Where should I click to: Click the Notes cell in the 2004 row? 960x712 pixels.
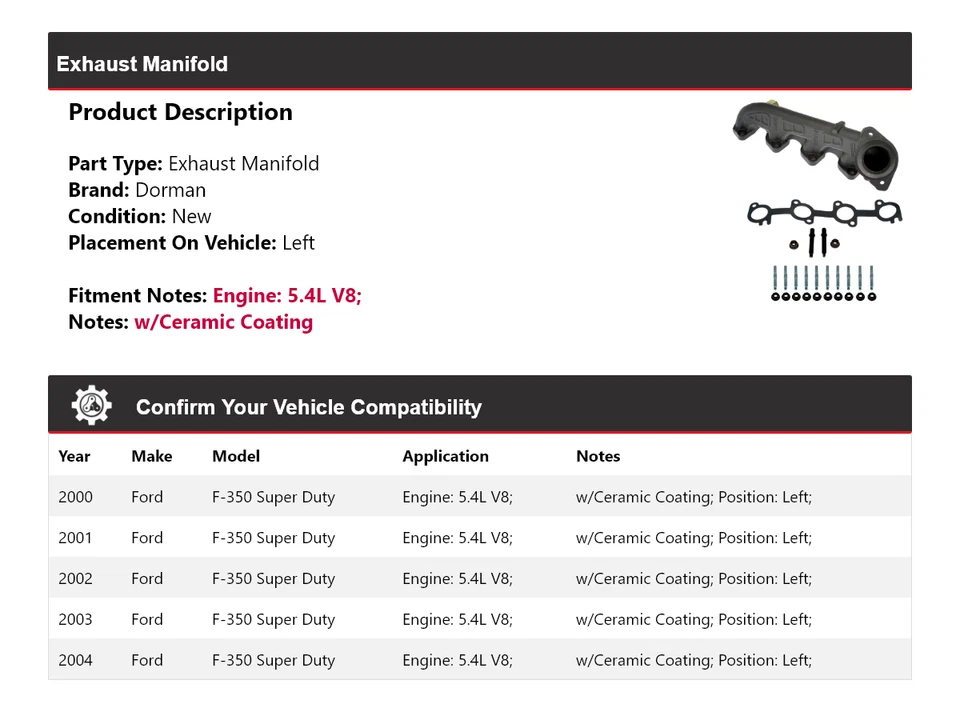(693, 661)
